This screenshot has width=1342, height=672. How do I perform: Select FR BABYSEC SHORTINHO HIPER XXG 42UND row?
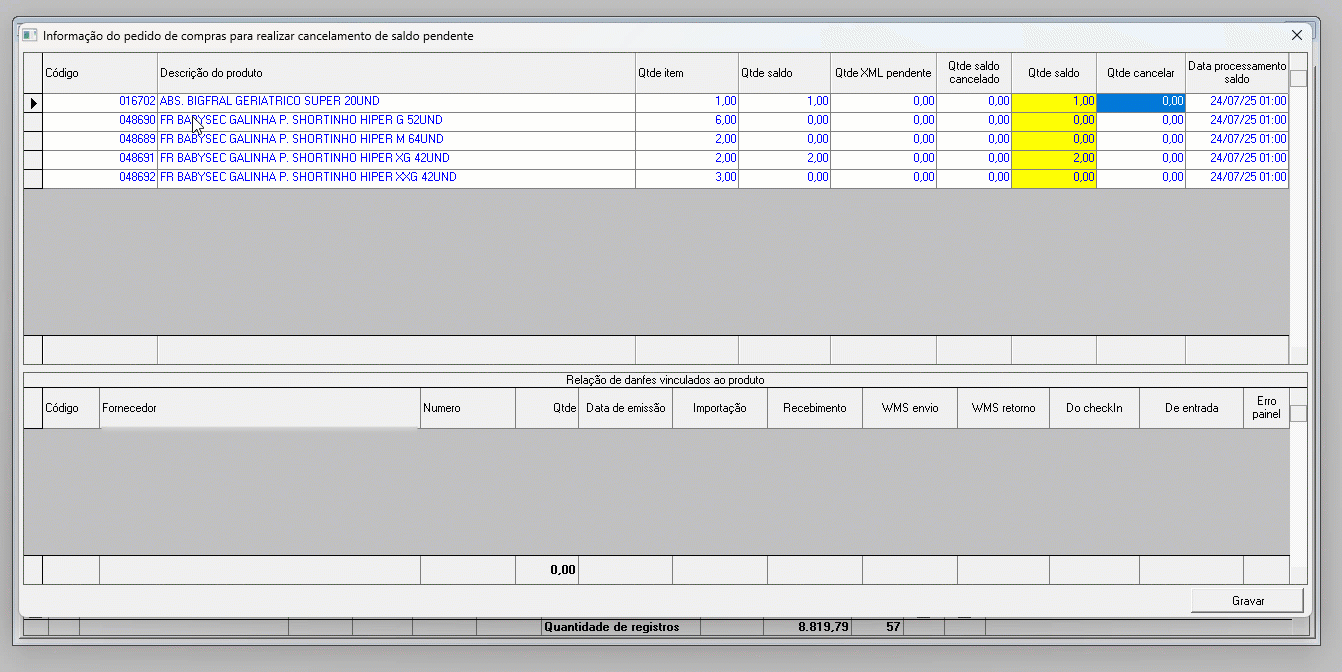[x=396, y=178]
